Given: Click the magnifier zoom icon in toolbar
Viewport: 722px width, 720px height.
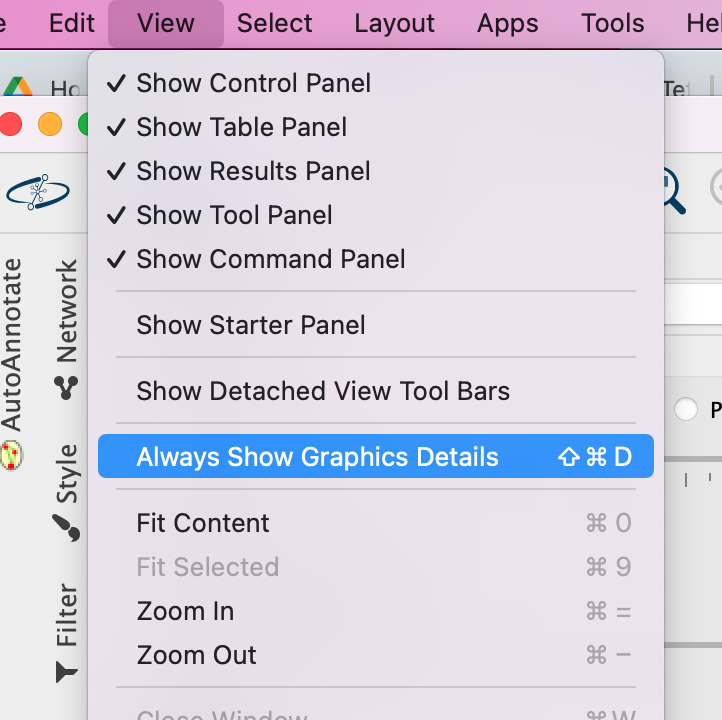Looking at the screenshot, I should (672, 190).
